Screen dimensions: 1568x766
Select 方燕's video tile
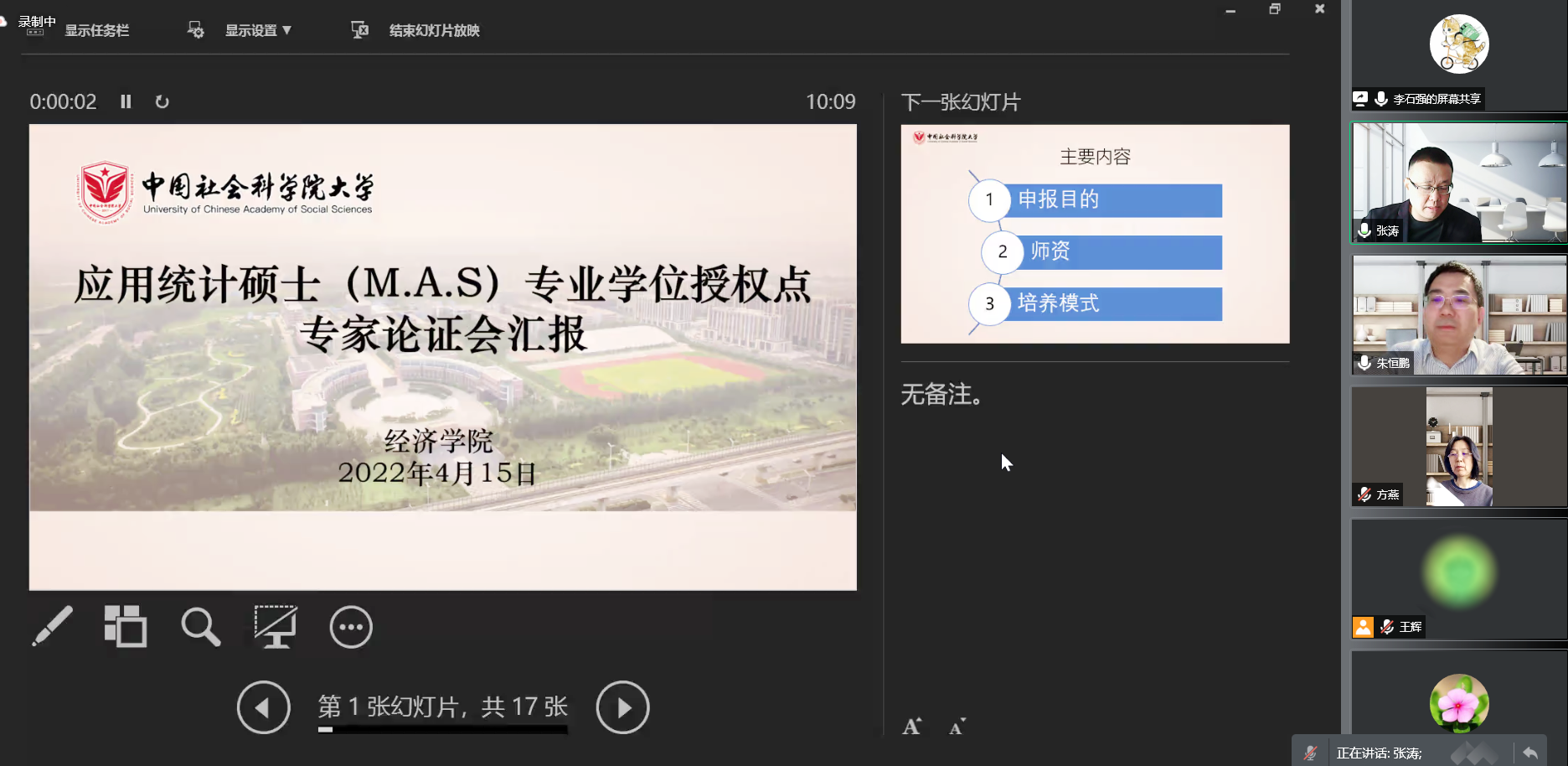[x=1459, y=447]
